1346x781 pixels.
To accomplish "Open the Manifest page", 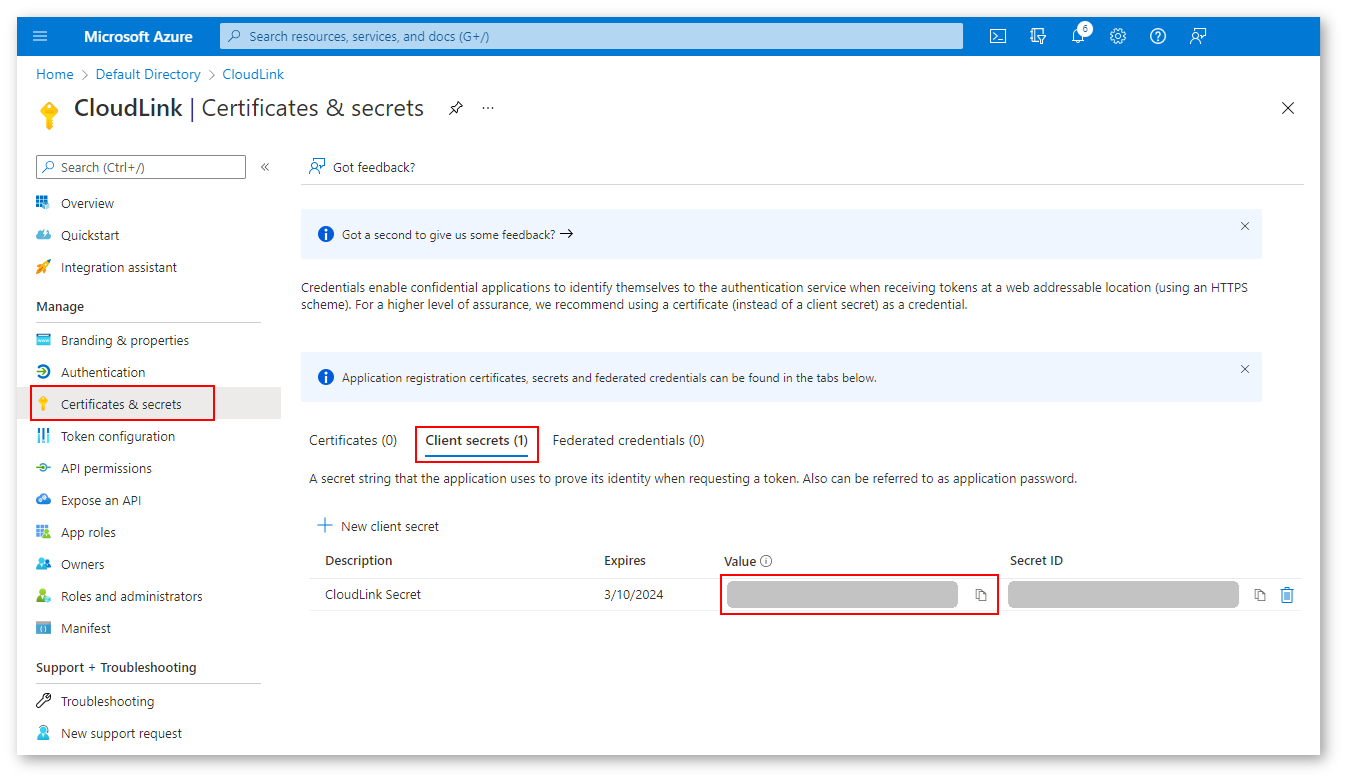I will tap(86, 628).
